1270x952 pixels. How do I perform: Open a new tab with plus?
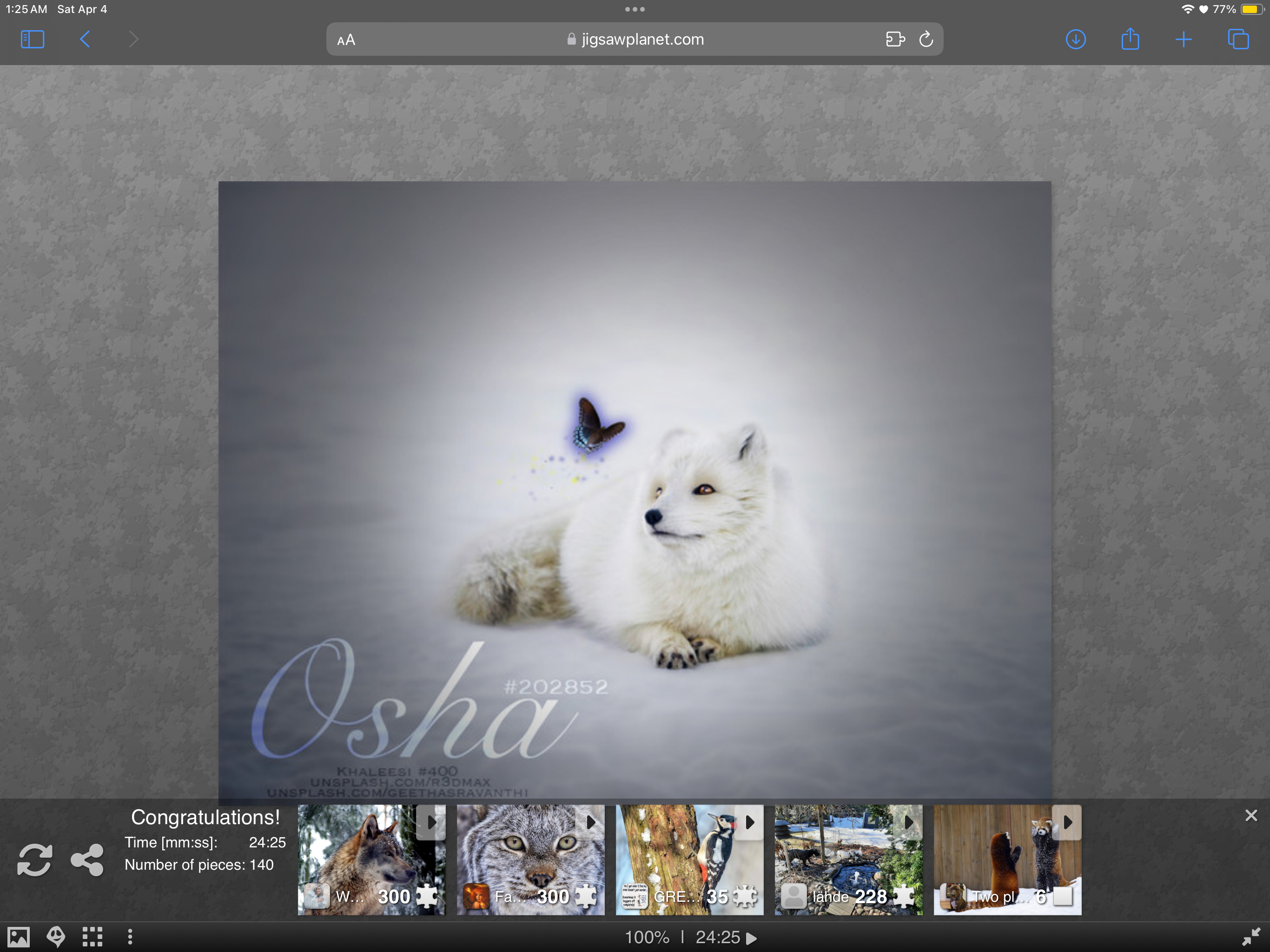click(x=1184, y=40)
